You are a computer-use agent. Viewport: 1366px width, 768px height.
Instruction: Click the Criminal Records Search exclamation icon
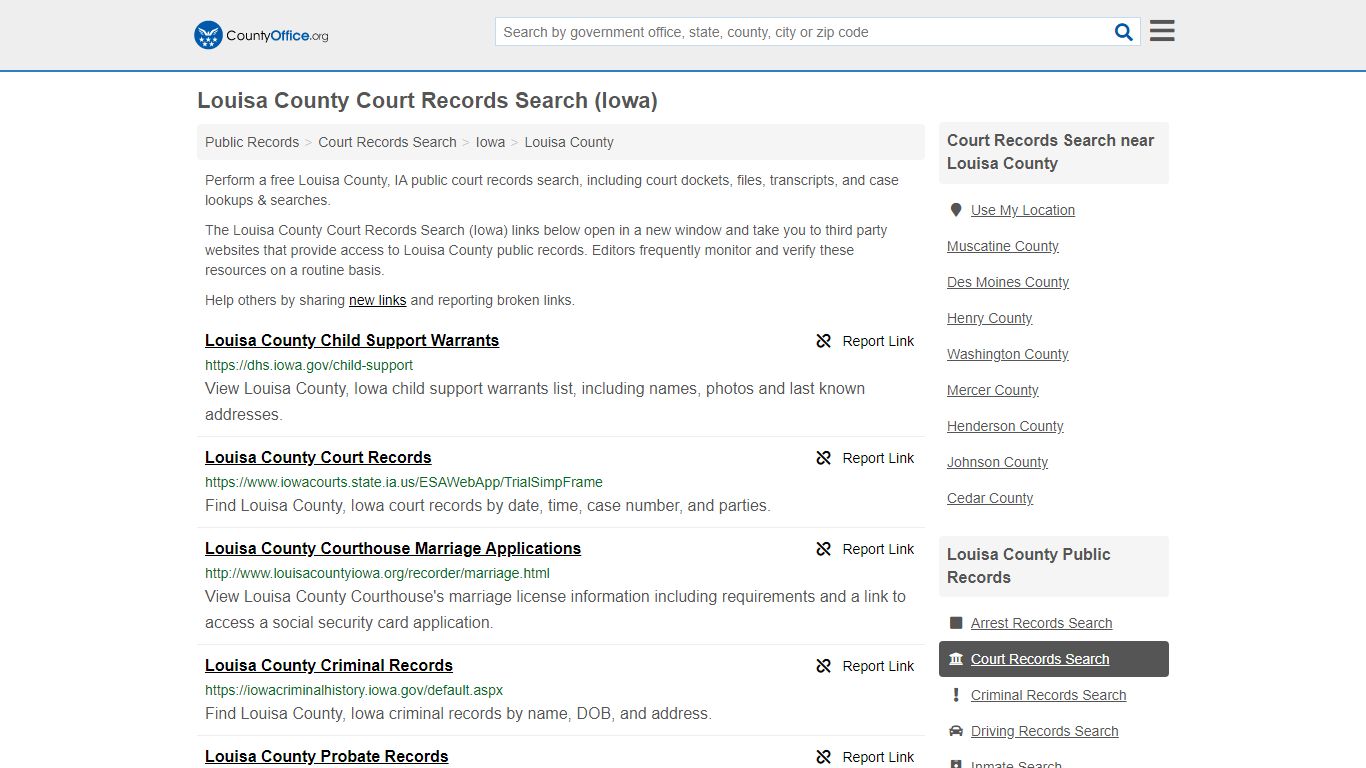coord(956,695)
